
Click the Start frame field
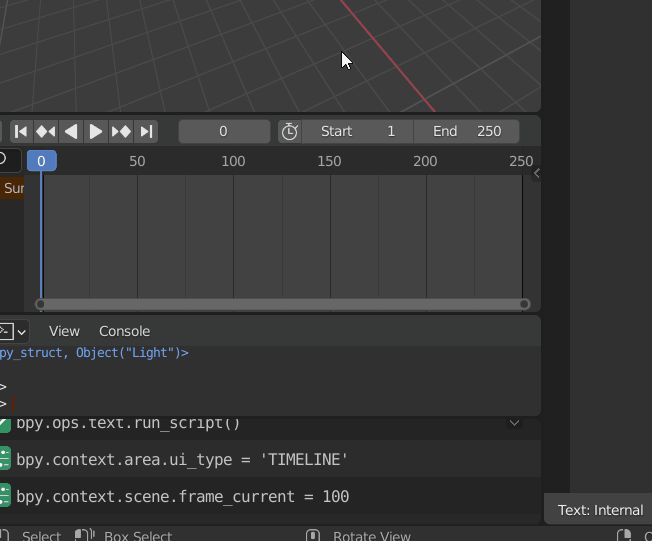click(358, 131)
